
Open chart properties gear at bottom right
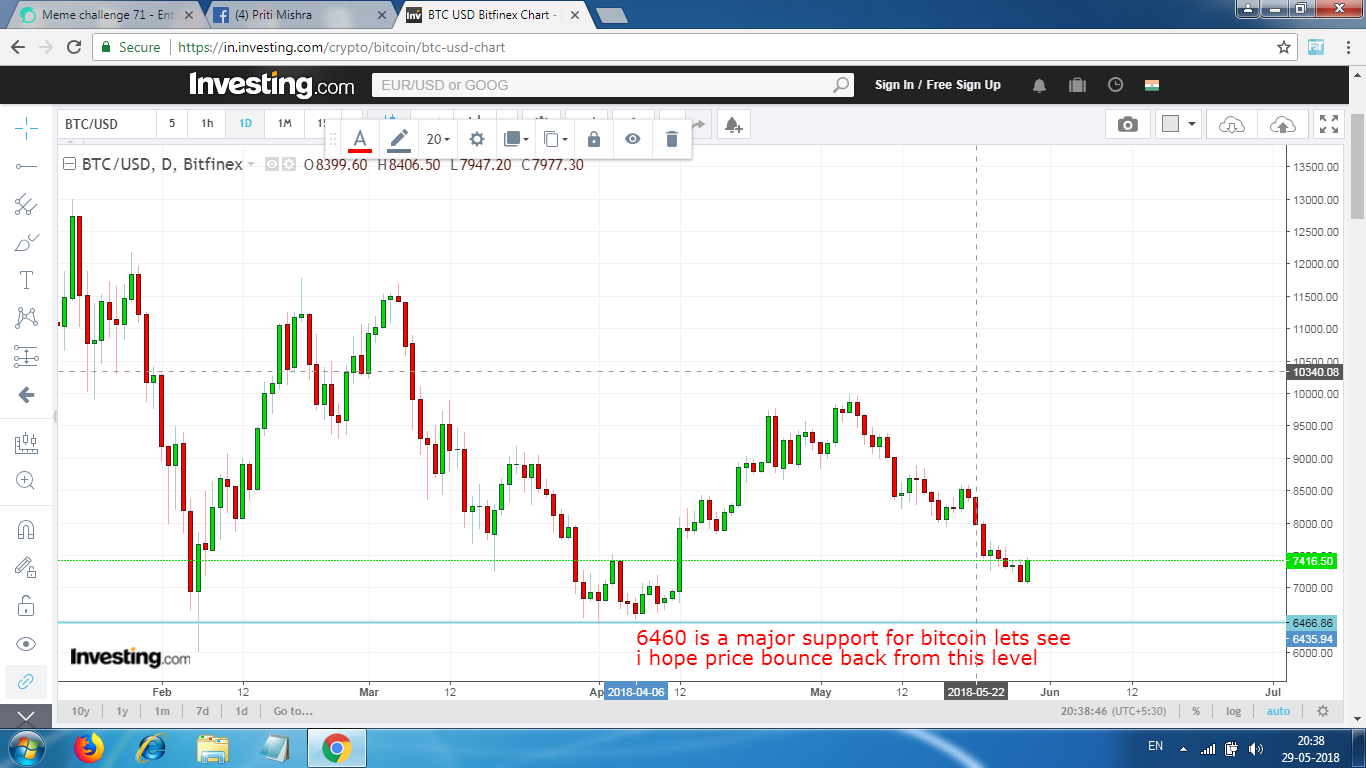[1323, 711]
